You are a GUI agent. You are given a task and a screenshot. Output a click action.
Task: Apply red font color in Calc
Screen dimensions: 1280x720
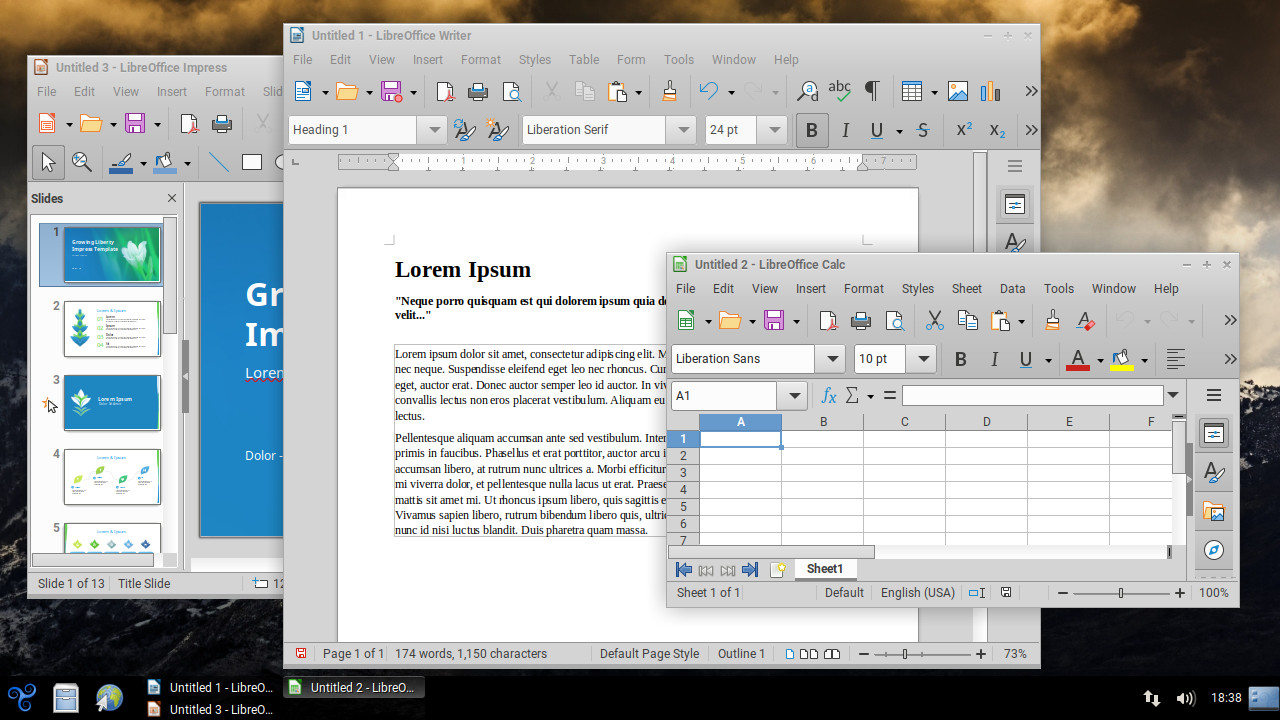click(x=1077, y=359)
